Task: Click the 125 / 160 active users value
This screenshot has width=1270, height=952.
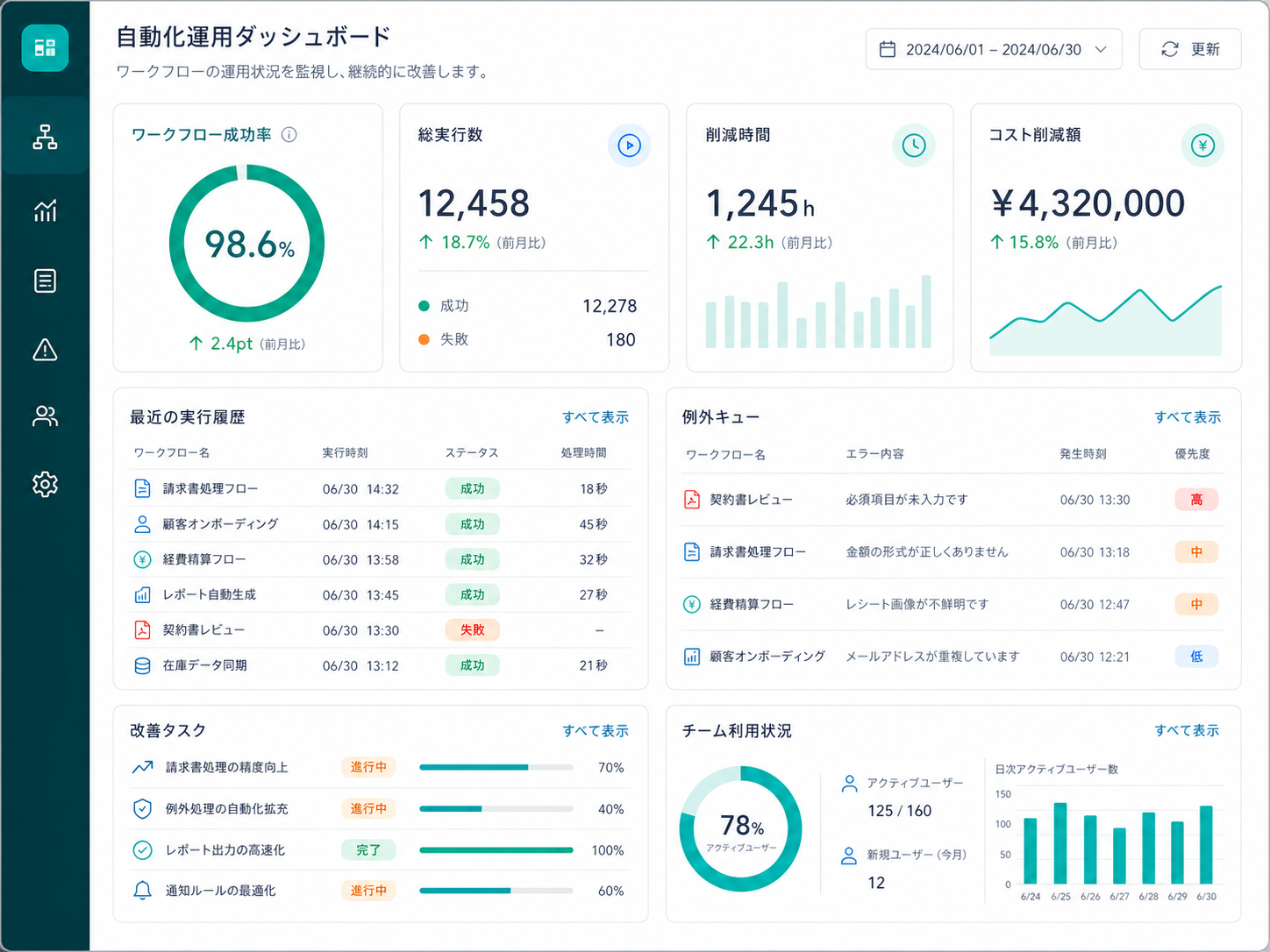Action: point(899,811)
